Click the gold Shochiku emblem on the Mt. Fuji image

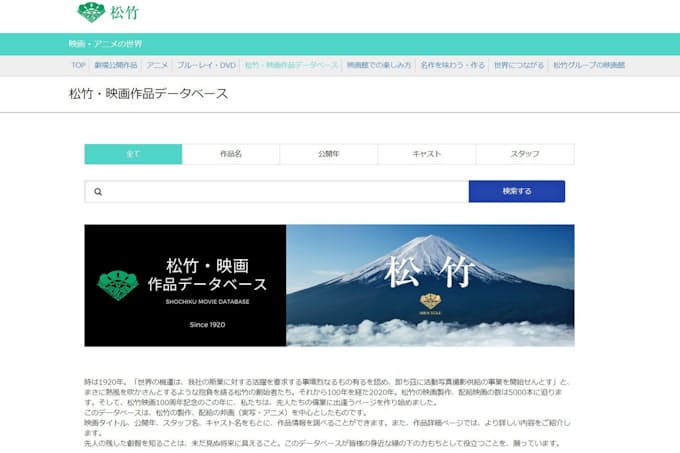tap(430, 301)
